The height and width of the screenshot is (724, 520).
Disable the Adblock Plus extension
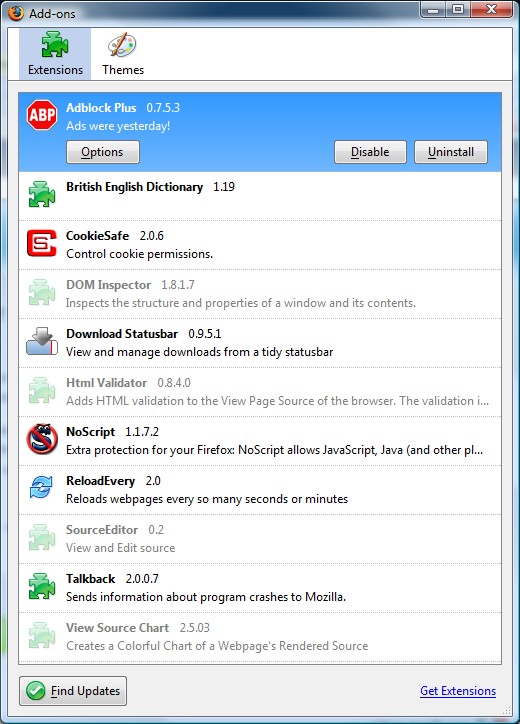point(370,152)
